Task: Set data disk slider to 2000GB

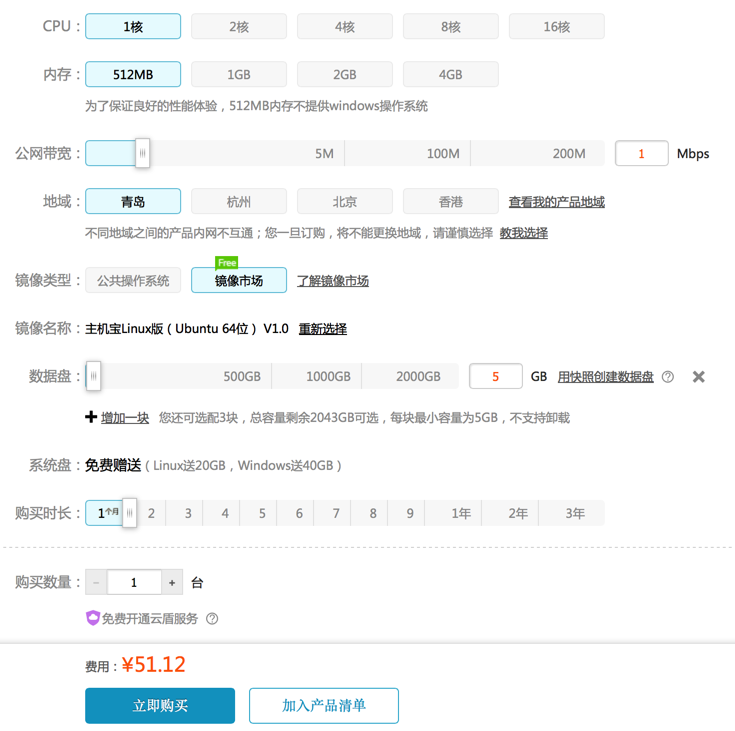Action: 418,377
